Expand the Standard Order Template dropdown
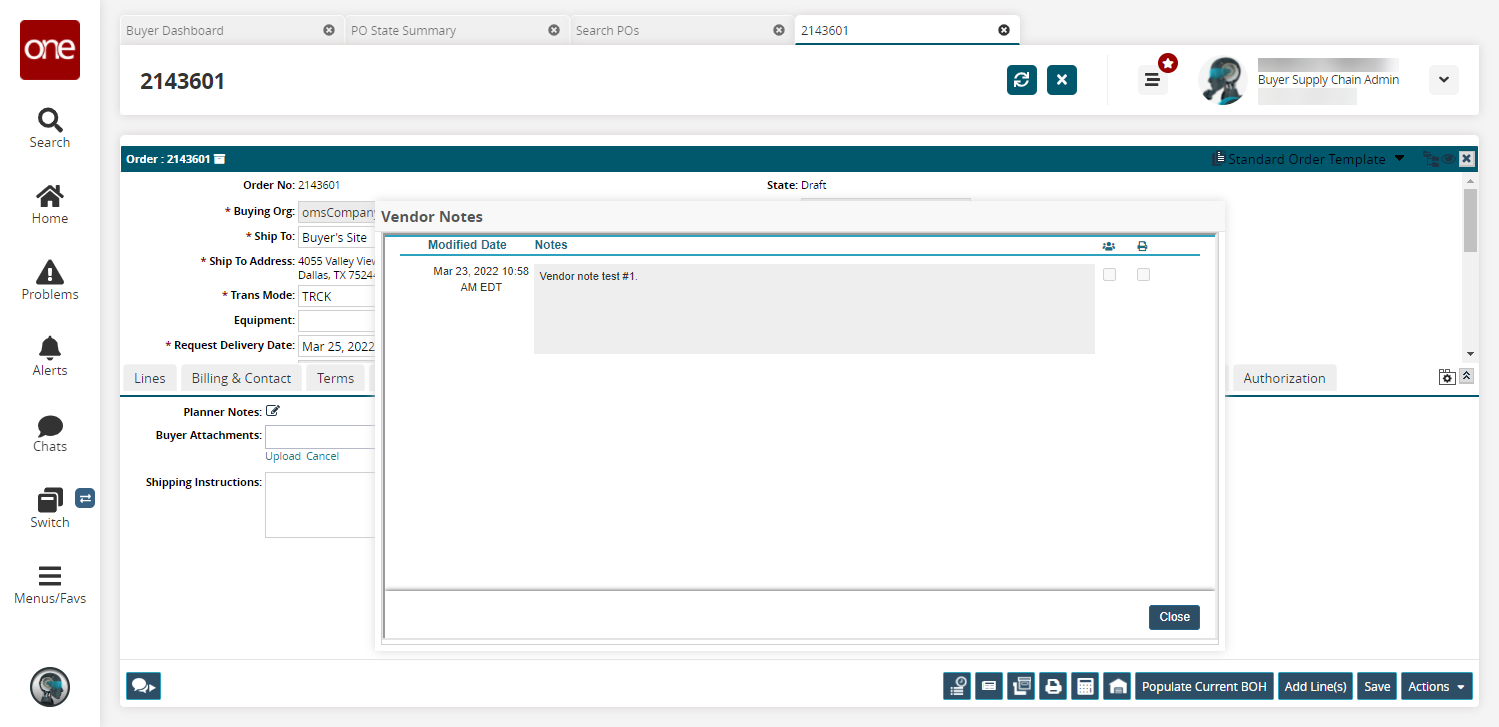 point(1399,159)
